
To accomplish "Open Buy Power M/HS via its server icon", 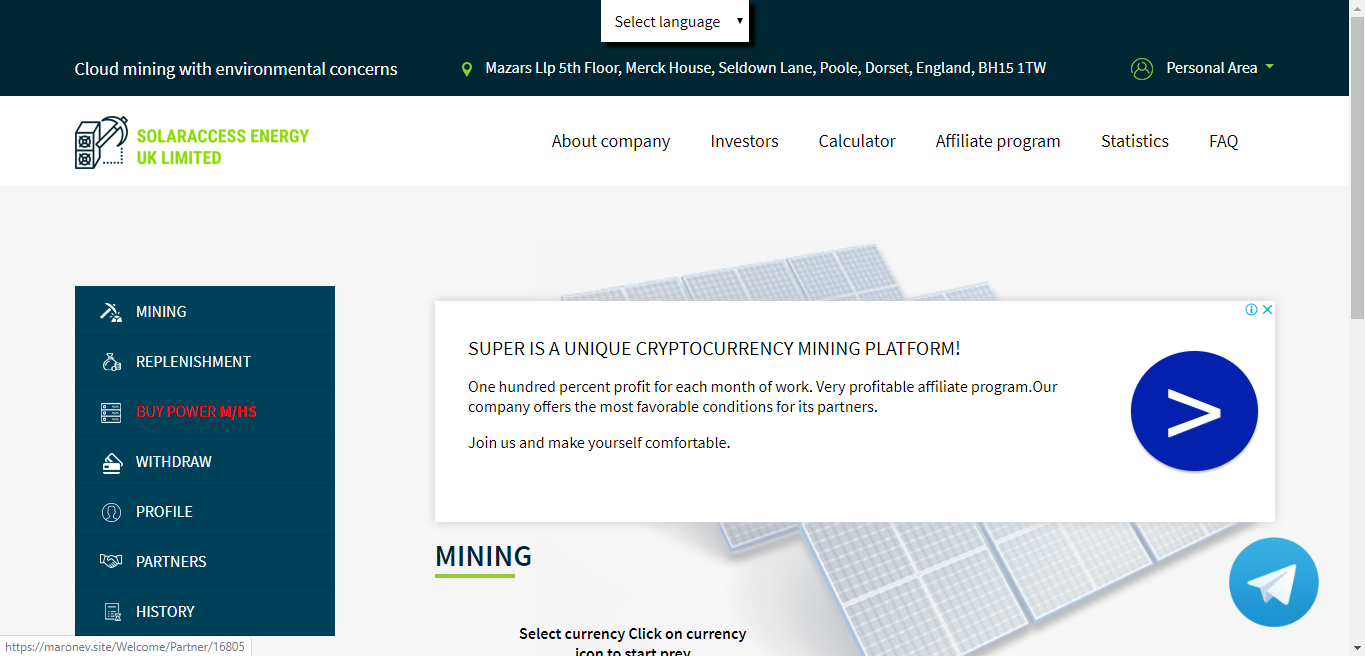I will [111, 411].
